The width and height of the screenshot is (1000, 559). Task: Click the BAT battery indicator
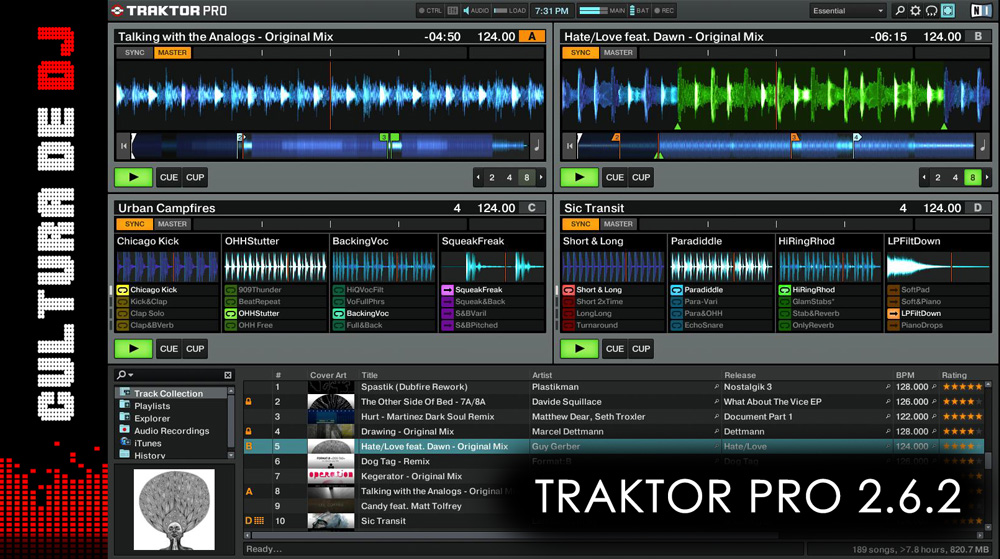(639, 11)
